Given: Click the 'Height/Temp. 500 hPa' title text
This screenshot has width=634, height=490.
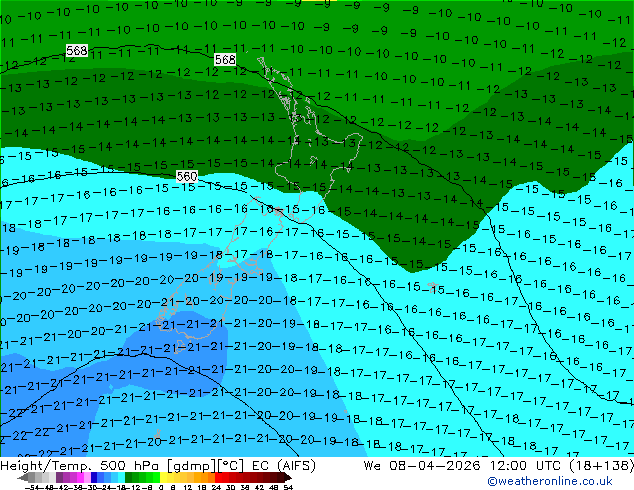Looking at the screenshot, I should click(80, 466).
